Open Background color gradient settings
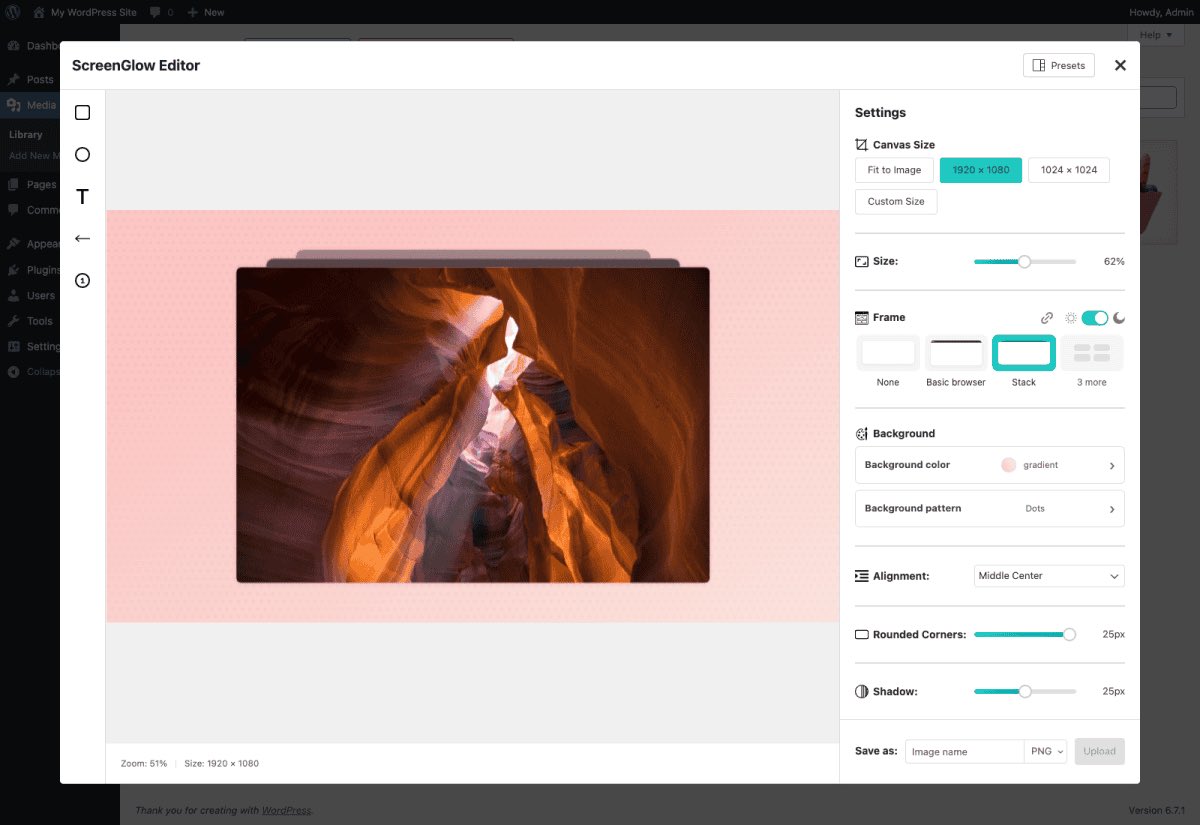Image resolution: width=1200 pixels, height=825 pixels. pyautogui.click(x=990, y=465)
